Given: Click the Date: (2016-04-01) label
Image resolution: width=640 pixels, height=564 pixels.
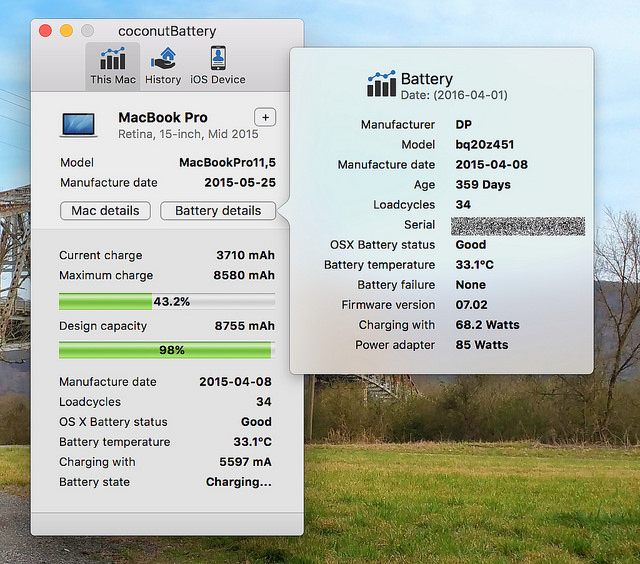Looking at the screenshot, I should pyautogui.click(x=454, y=95).
